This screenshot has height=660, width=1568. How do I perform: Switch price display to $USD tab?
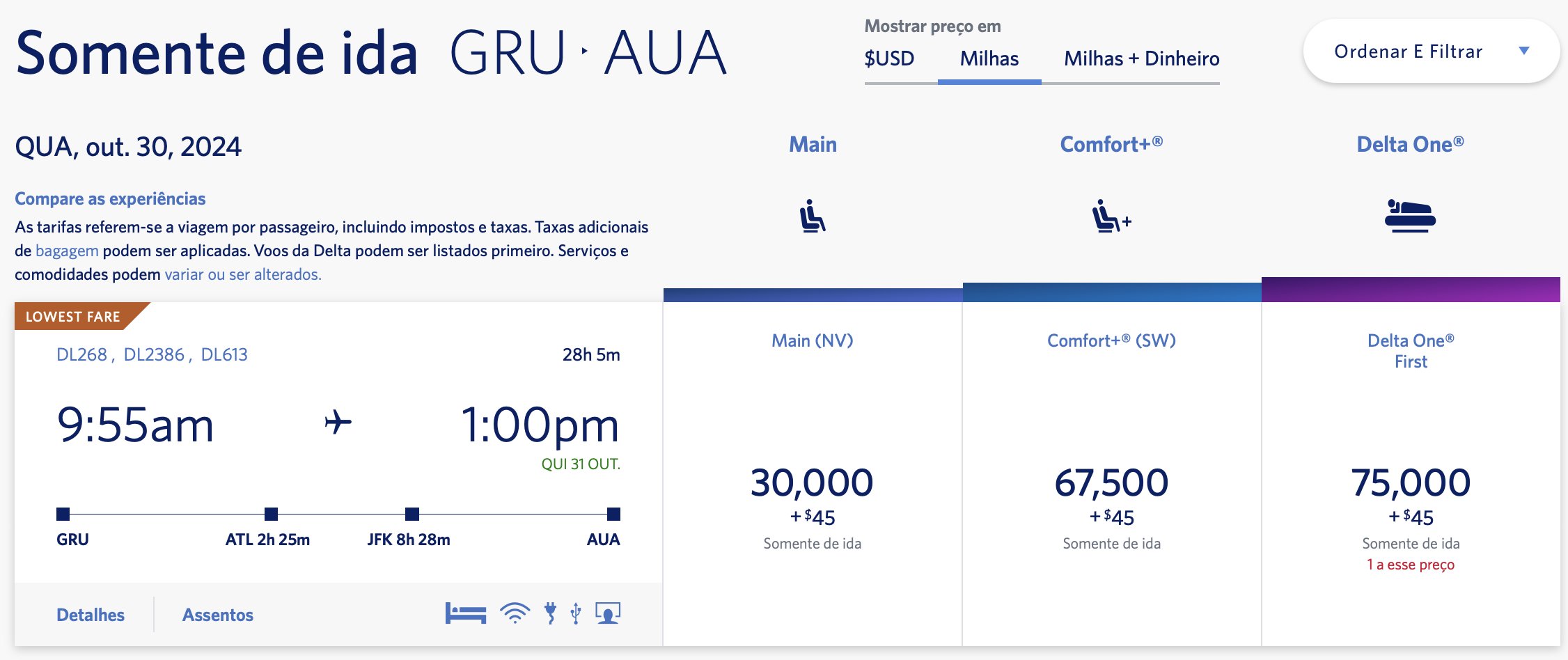click(889, 58)
